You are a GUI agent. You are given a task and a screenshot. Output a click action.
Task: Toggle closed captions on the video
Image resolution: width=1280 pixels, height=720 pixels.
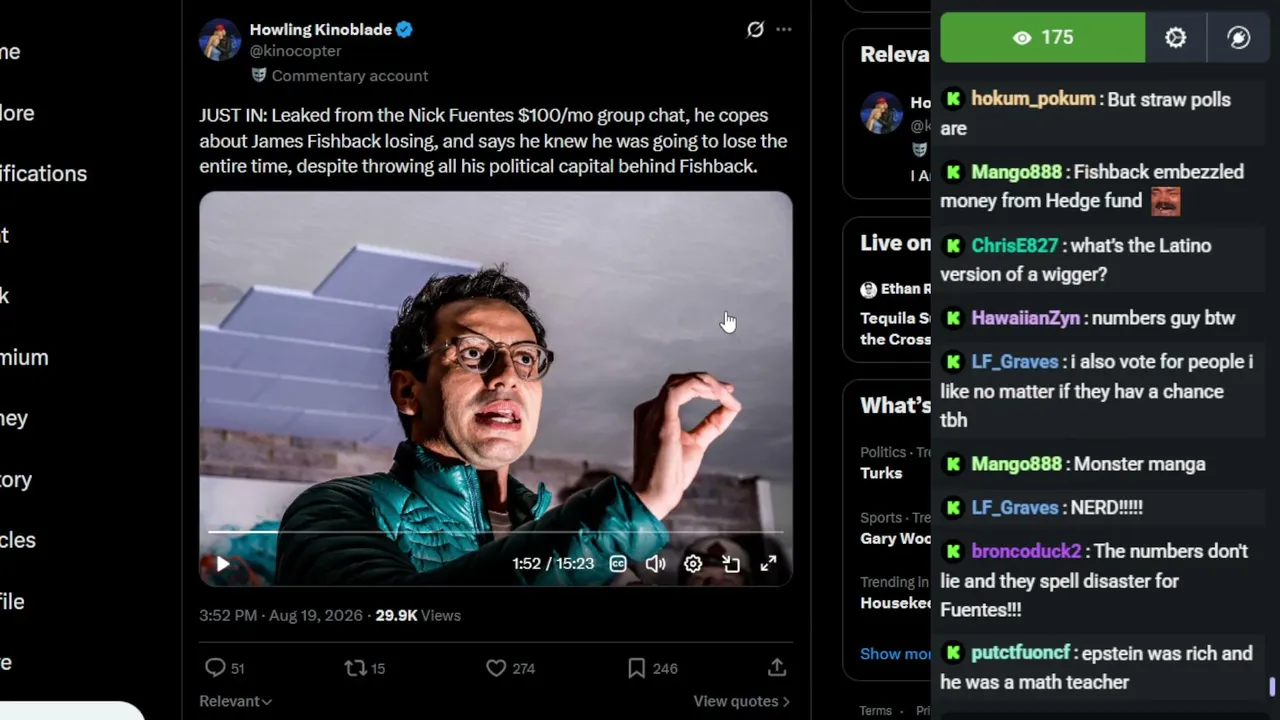618,564
